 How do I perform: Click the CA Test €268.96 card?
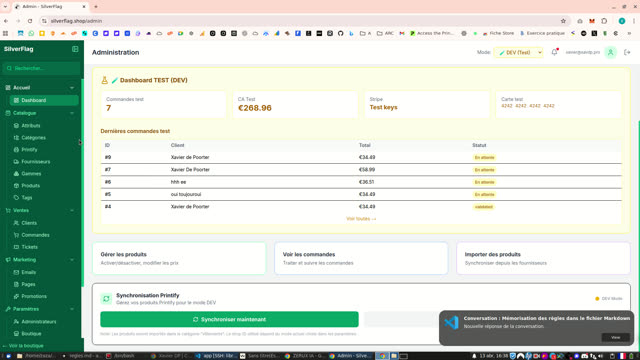(x=295, y=105)
